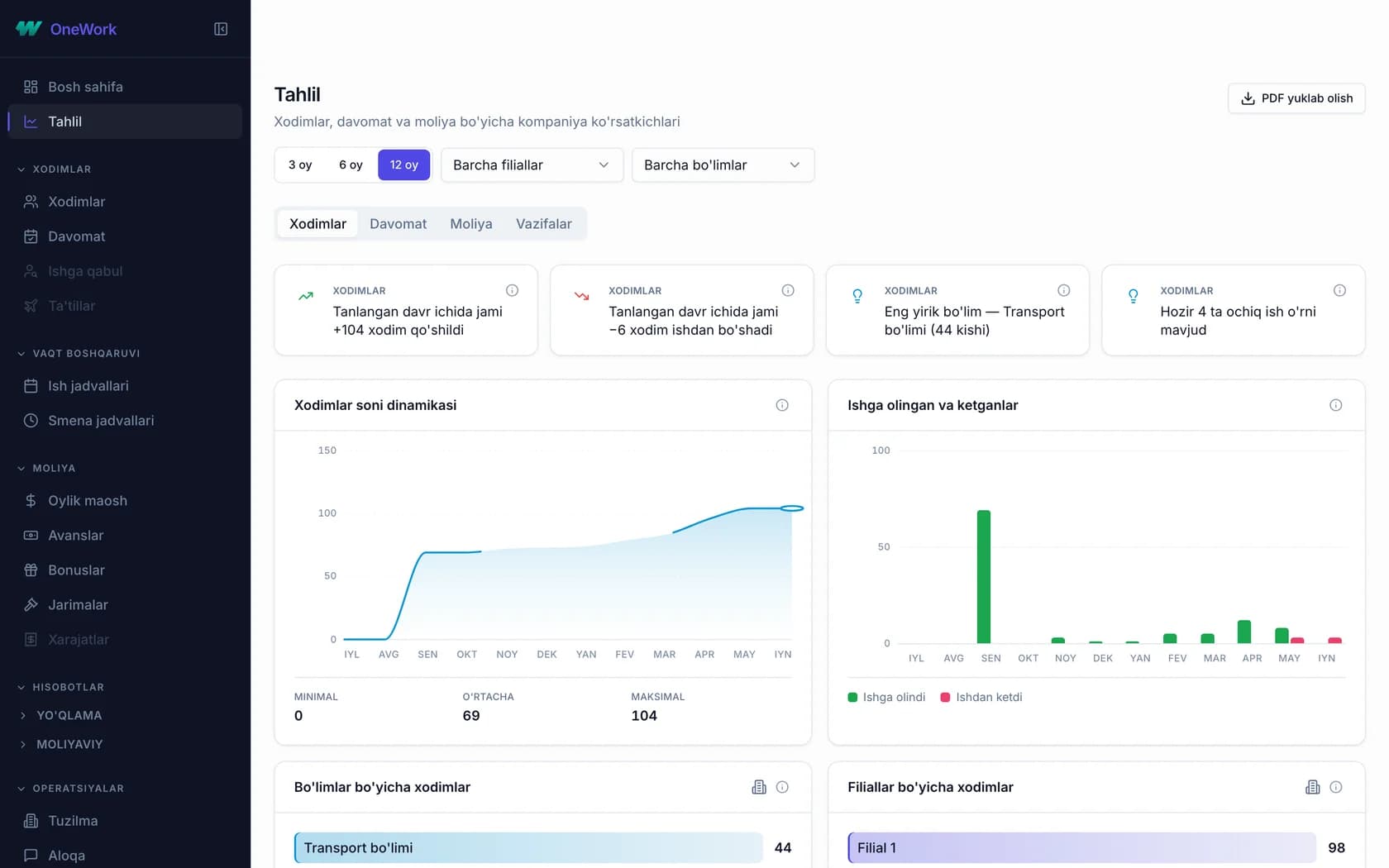Click info icon on Xodimlar soni dinamikasi
The width and height of the screenshot is (1389, 868).
point(782,405)
